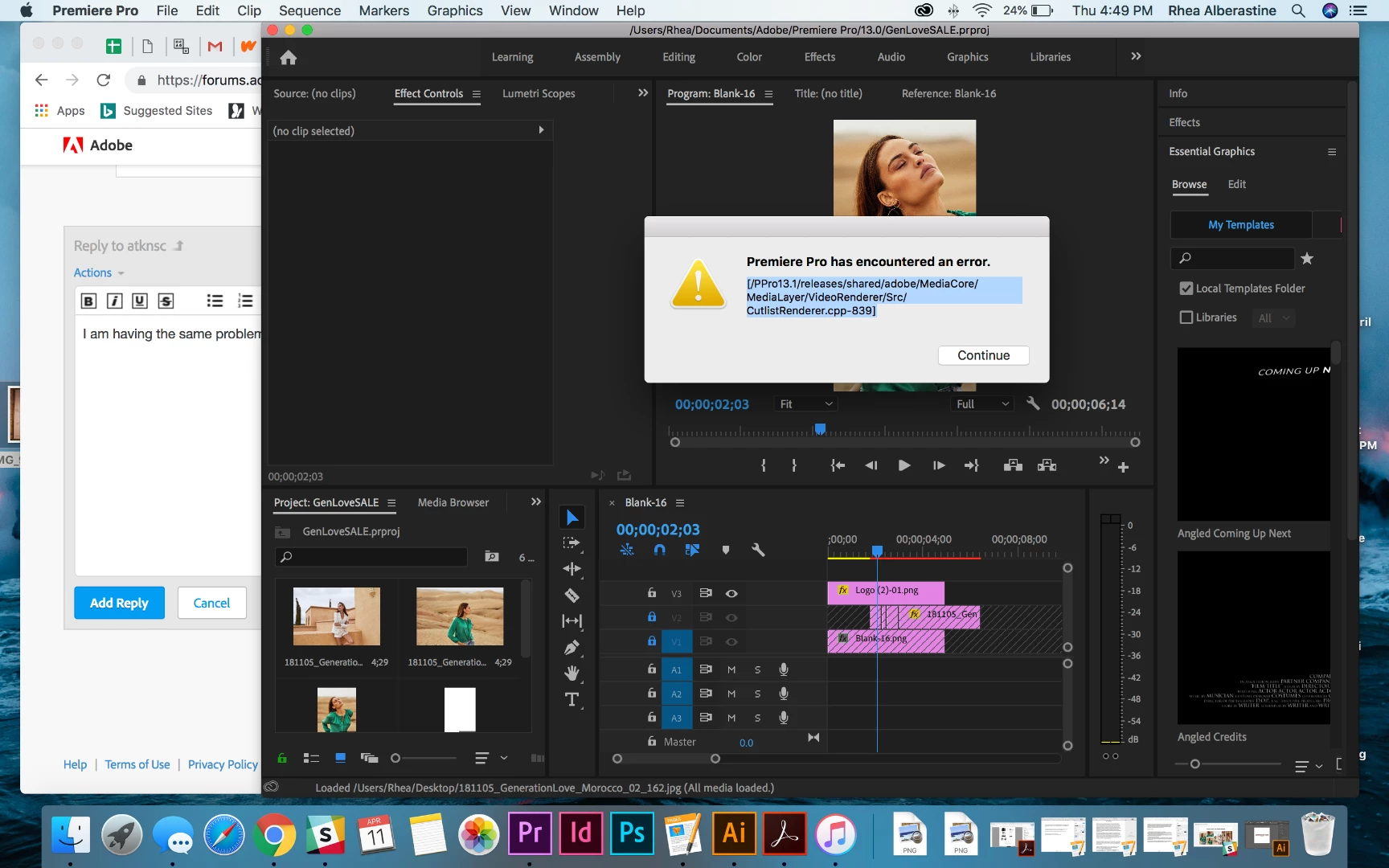Step forward one frame
Image resolution: width=1389 pixels, height=868 pixels.
pyautogui.click(x=938, y=465)
